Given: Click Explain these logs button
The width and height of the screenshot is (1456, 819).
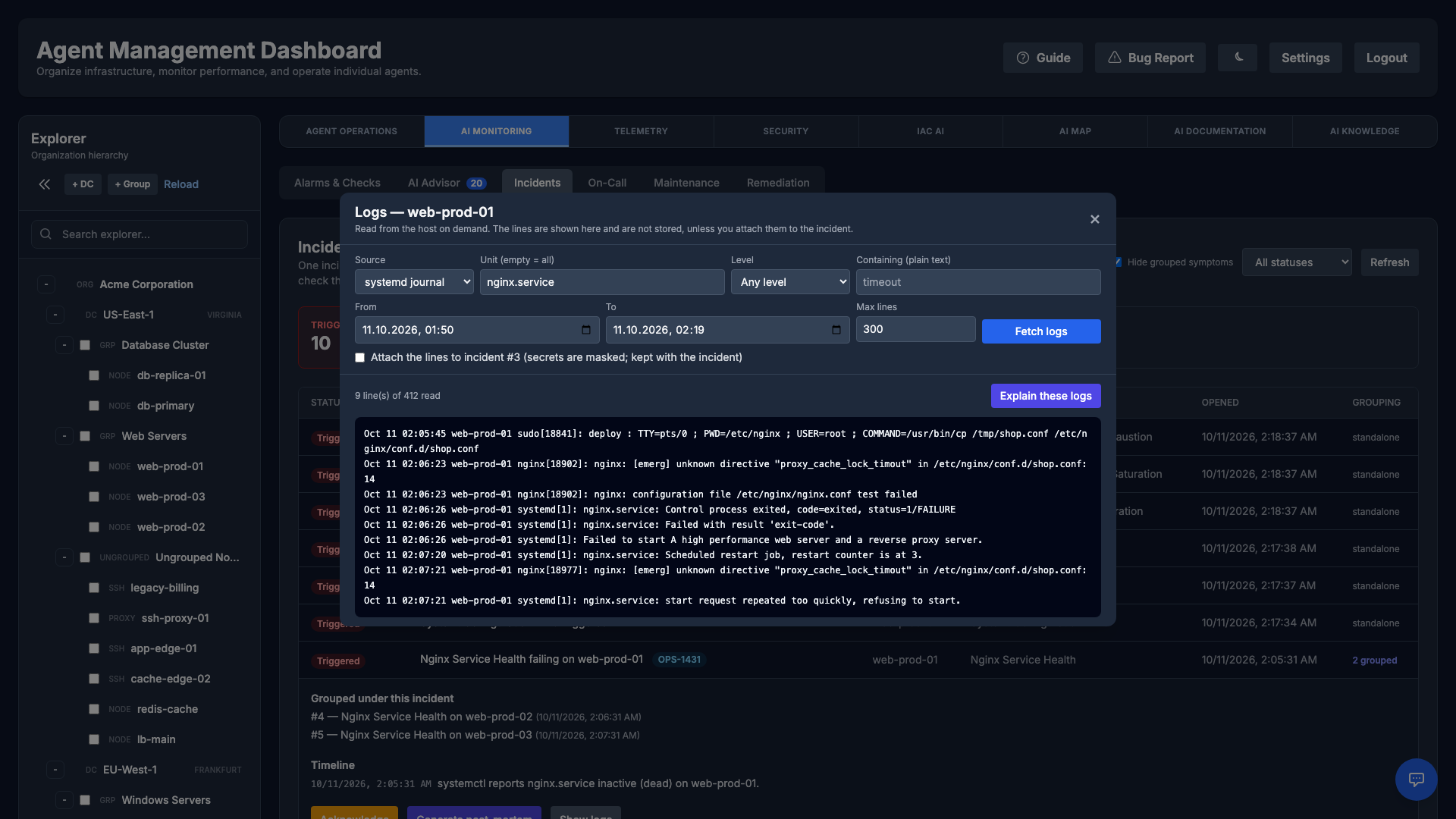Looking at the screenshot, I should coord(1046,396).
